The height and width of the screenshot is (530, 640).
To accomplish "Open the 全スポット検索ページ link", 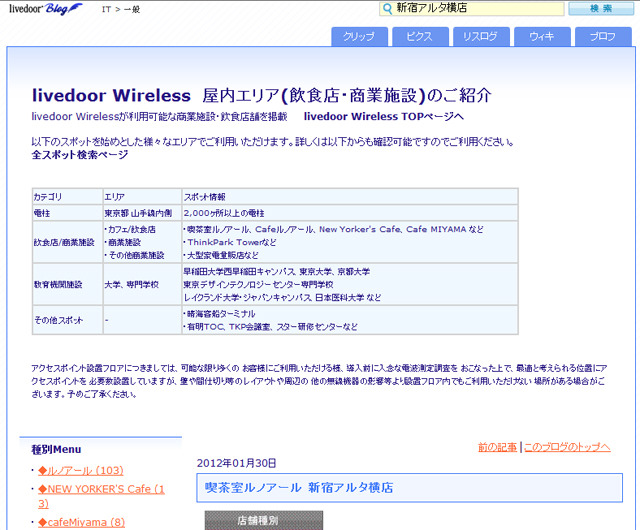I will click(80, 155).
